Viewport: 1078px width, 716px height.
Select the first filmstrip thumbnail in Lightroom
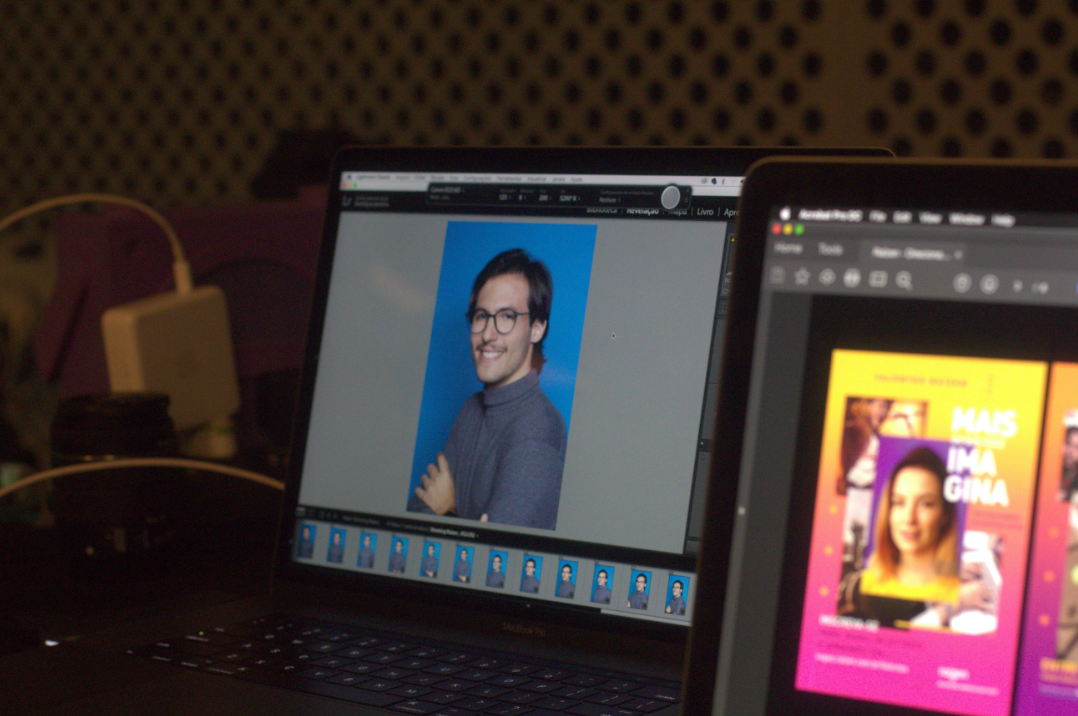click(x=307, y=541)
